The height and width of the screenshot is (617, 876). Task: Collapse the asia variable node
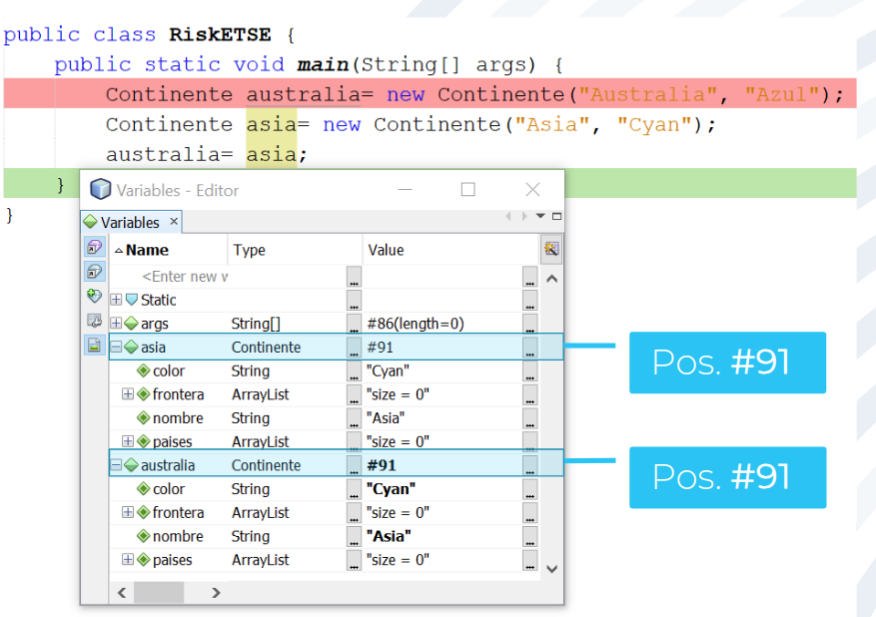coord(116,347)
